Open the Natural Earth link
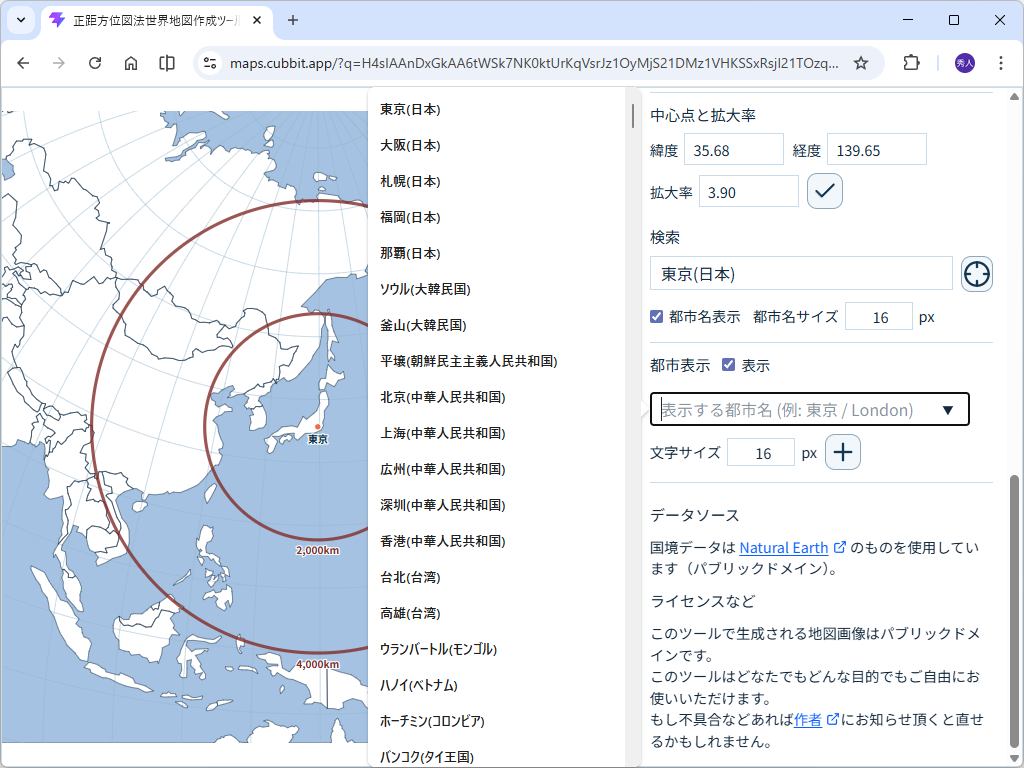 [786, 547]
